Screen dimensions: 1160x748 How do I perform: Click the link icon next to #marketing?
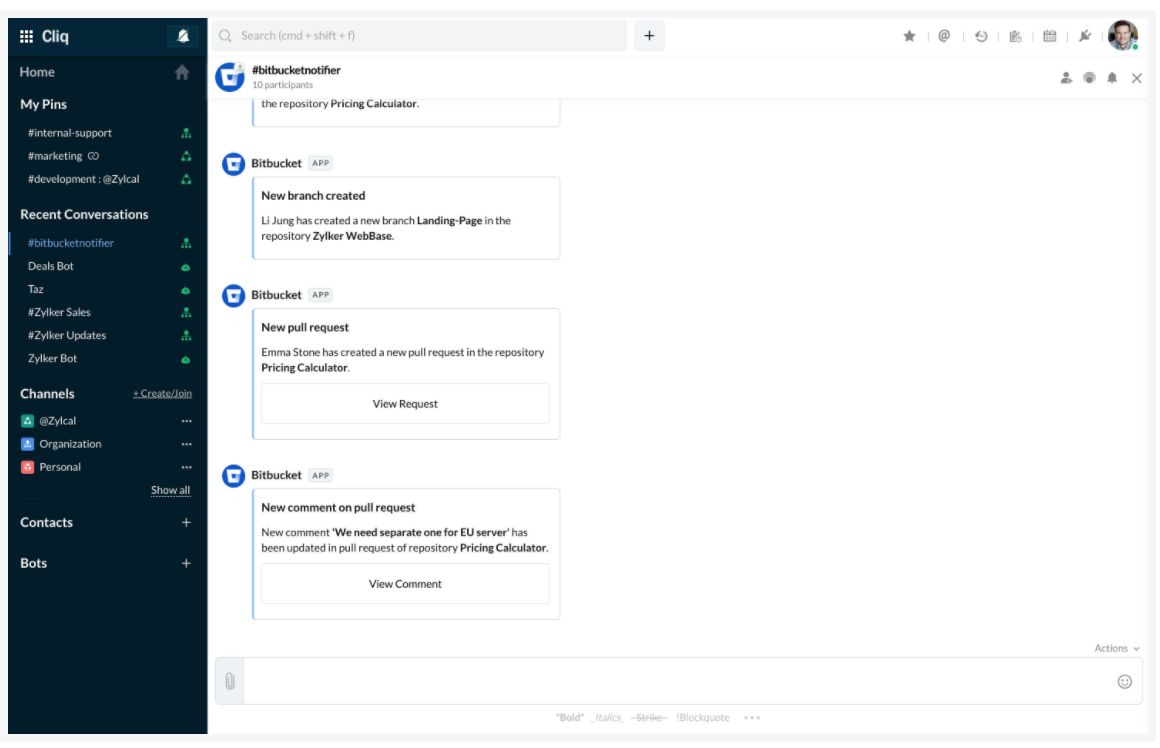(93, 156)
